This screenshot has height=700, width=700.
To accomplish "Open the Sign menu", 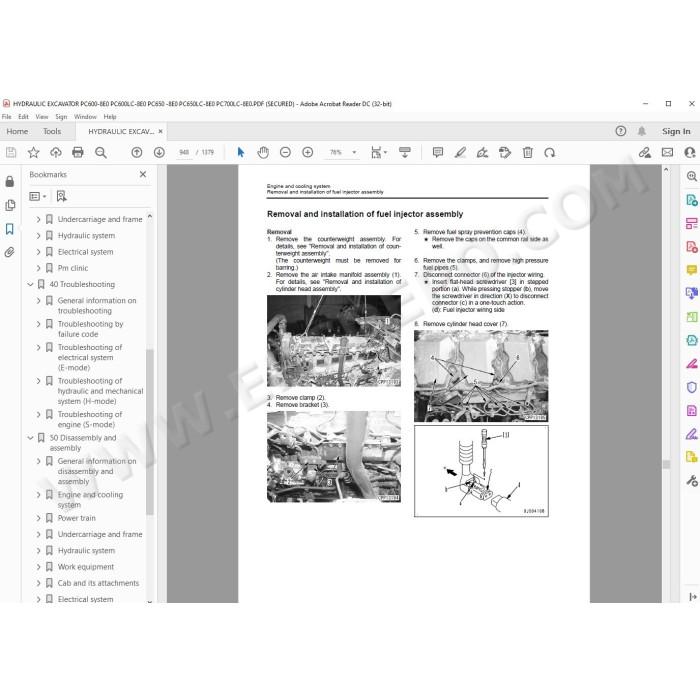I will [61, 117].
